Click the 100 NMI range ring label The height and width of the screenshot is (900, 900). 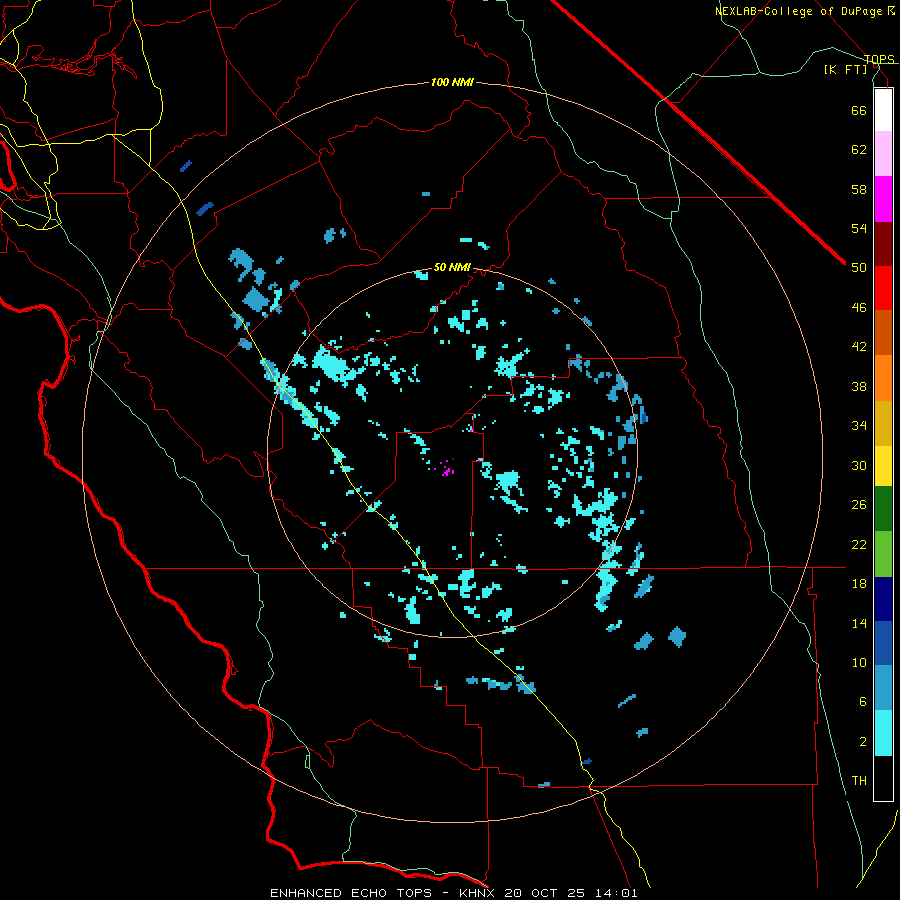tap(452, 83)
